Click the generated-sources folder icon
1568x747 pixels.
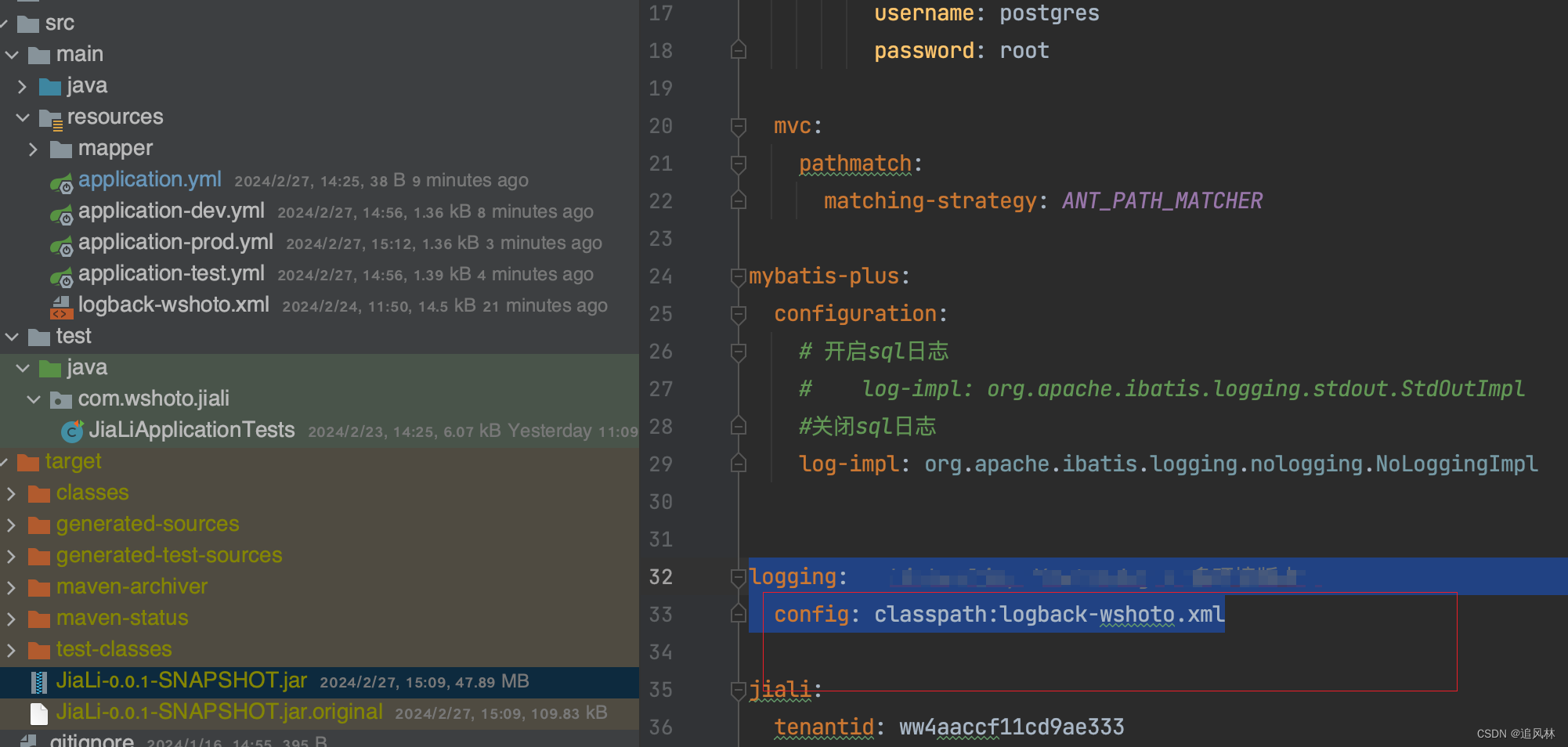click(x=39, y=525)
